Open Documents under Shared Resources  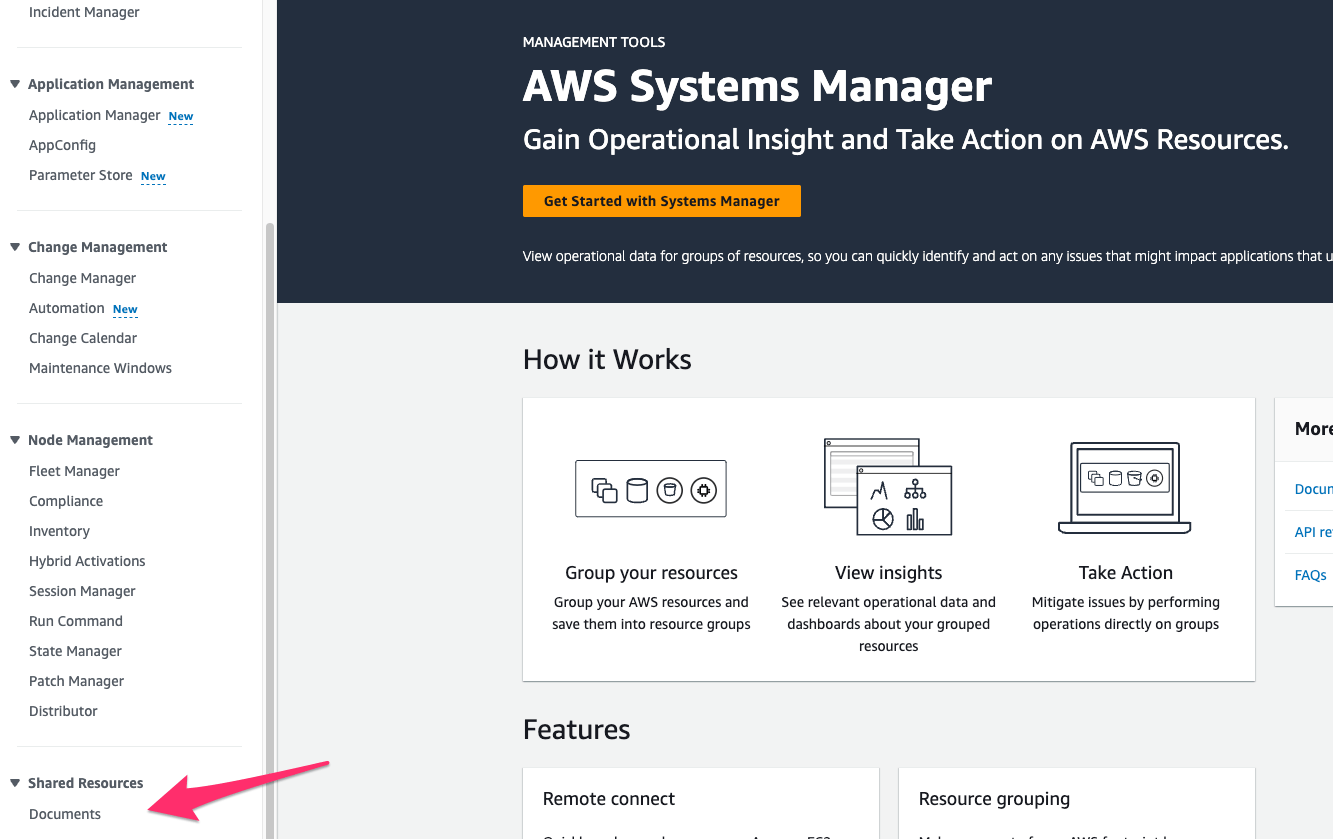(65, 814)
